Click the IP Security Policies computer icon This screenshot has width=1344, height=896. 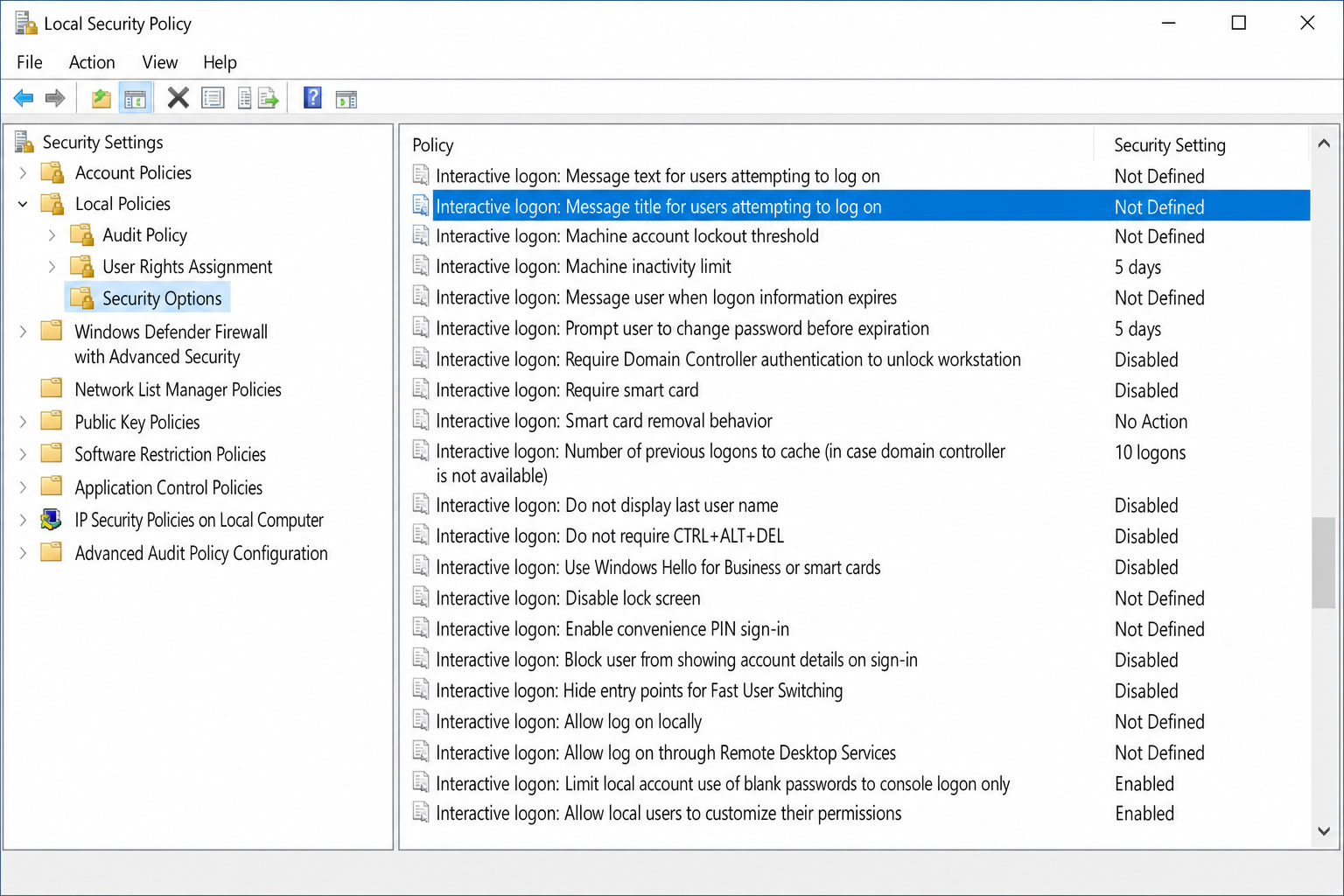click(x=52, y=520)
